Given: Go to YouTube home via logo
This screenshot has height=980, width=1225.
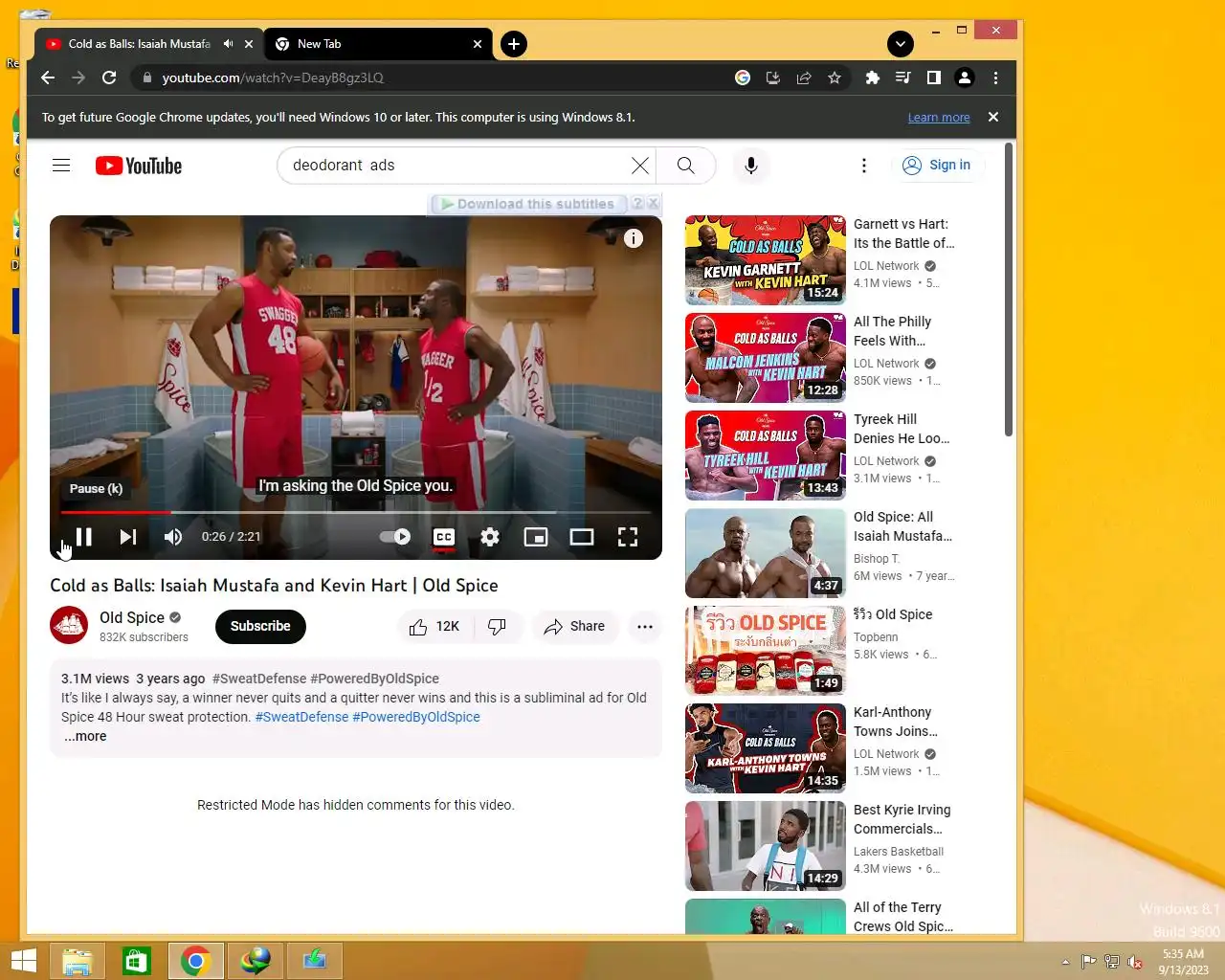Looking at the screenshot, I should [x=139, y=166].
